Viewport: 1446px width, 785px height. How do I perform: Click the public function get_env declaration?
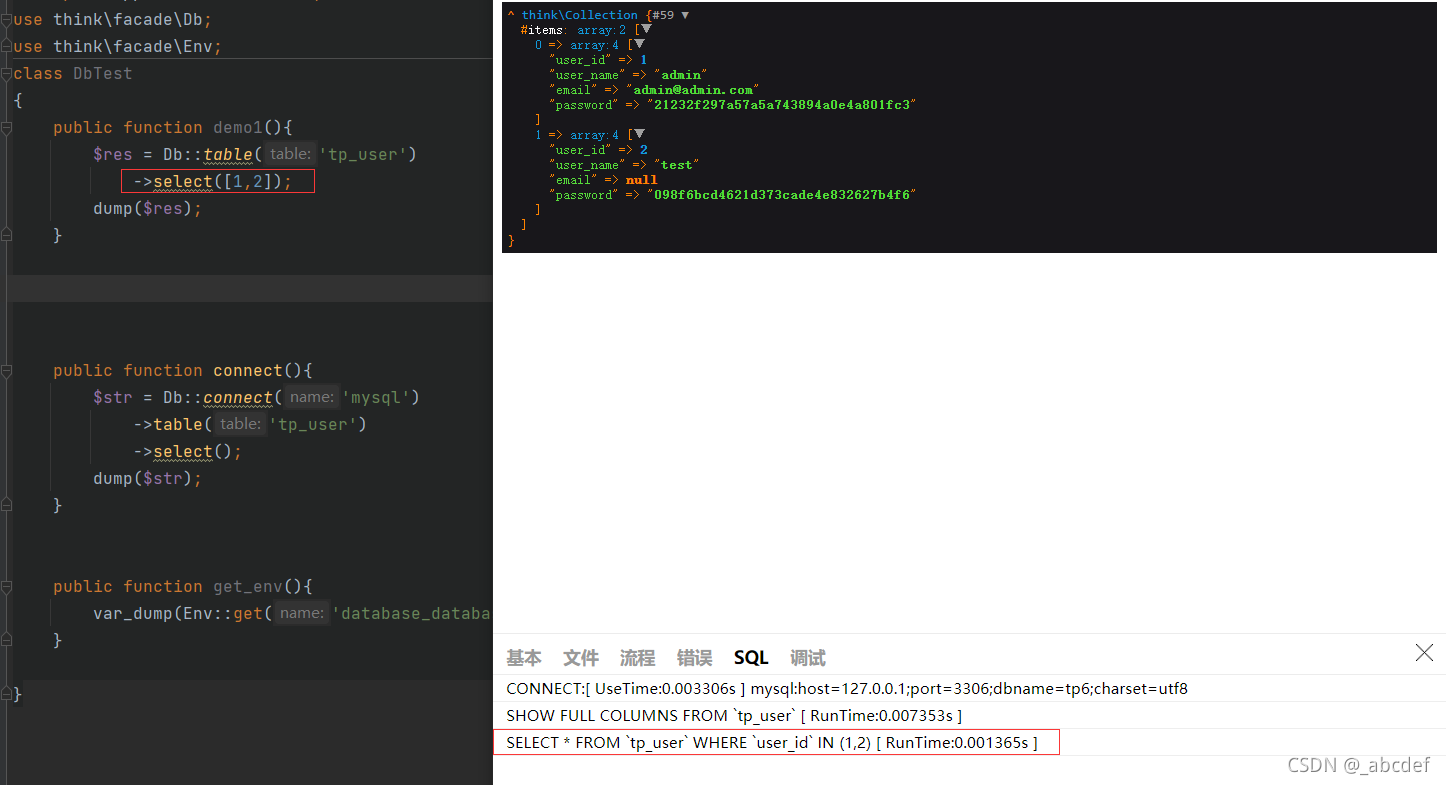[x=183, y=587]
